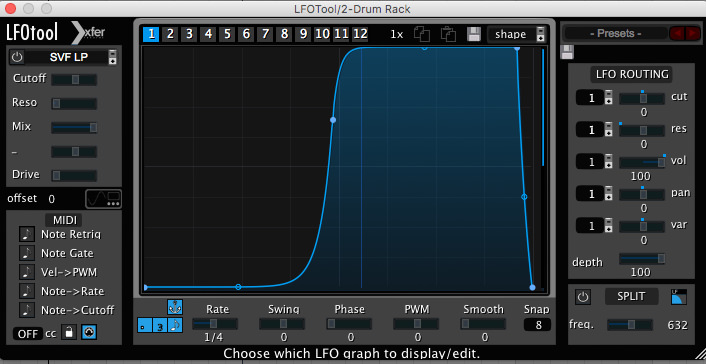The height and width of the screenshot is (364, 706).
Task: Enable Note->Cutoff
Action: (x=27, y=310)
